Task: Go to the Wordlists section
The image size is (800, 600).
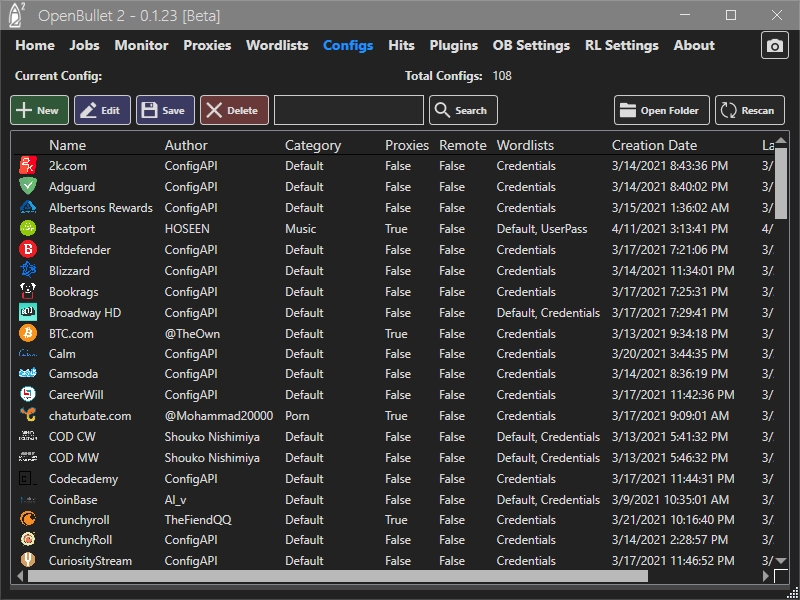Action: tap(277, 45)
